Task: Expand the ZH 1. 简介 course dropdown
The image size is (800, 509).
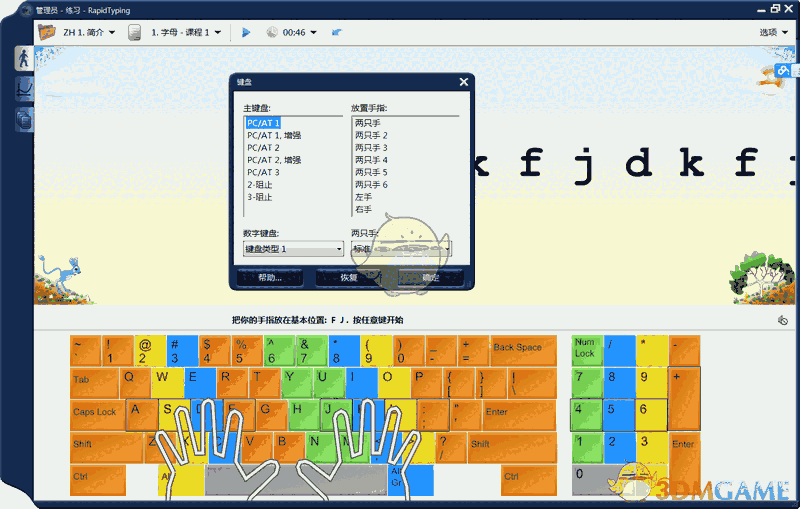Action: pos(111,32)
